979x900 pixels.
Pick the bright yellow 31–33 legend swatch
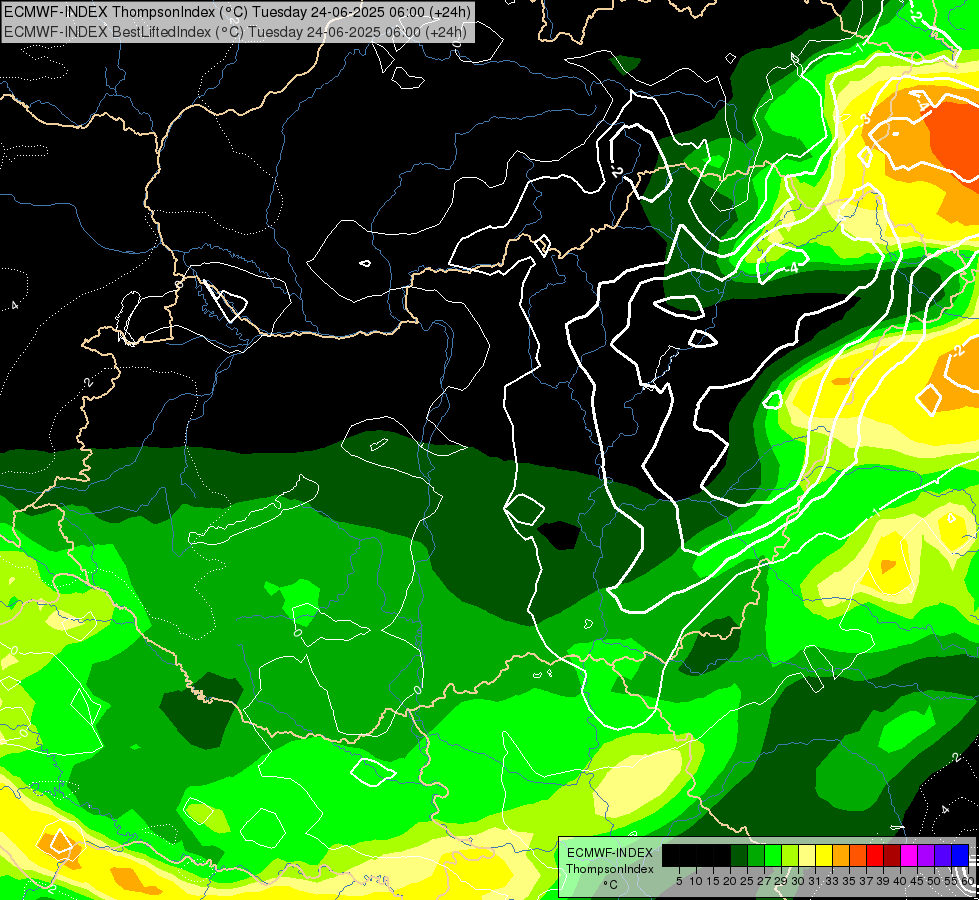point(824,855)
